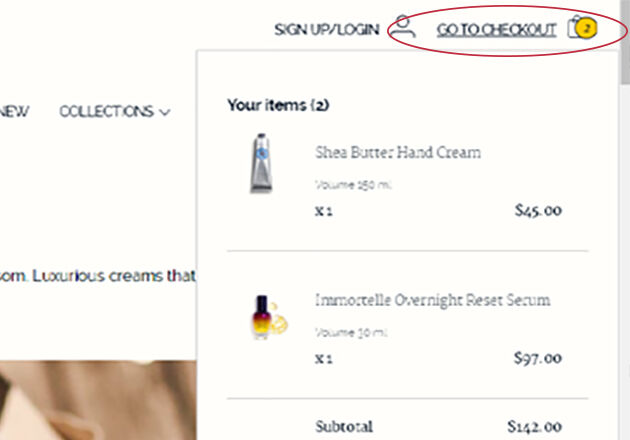Open Immortelle Overnight Reset Serum title

(432, 301)
